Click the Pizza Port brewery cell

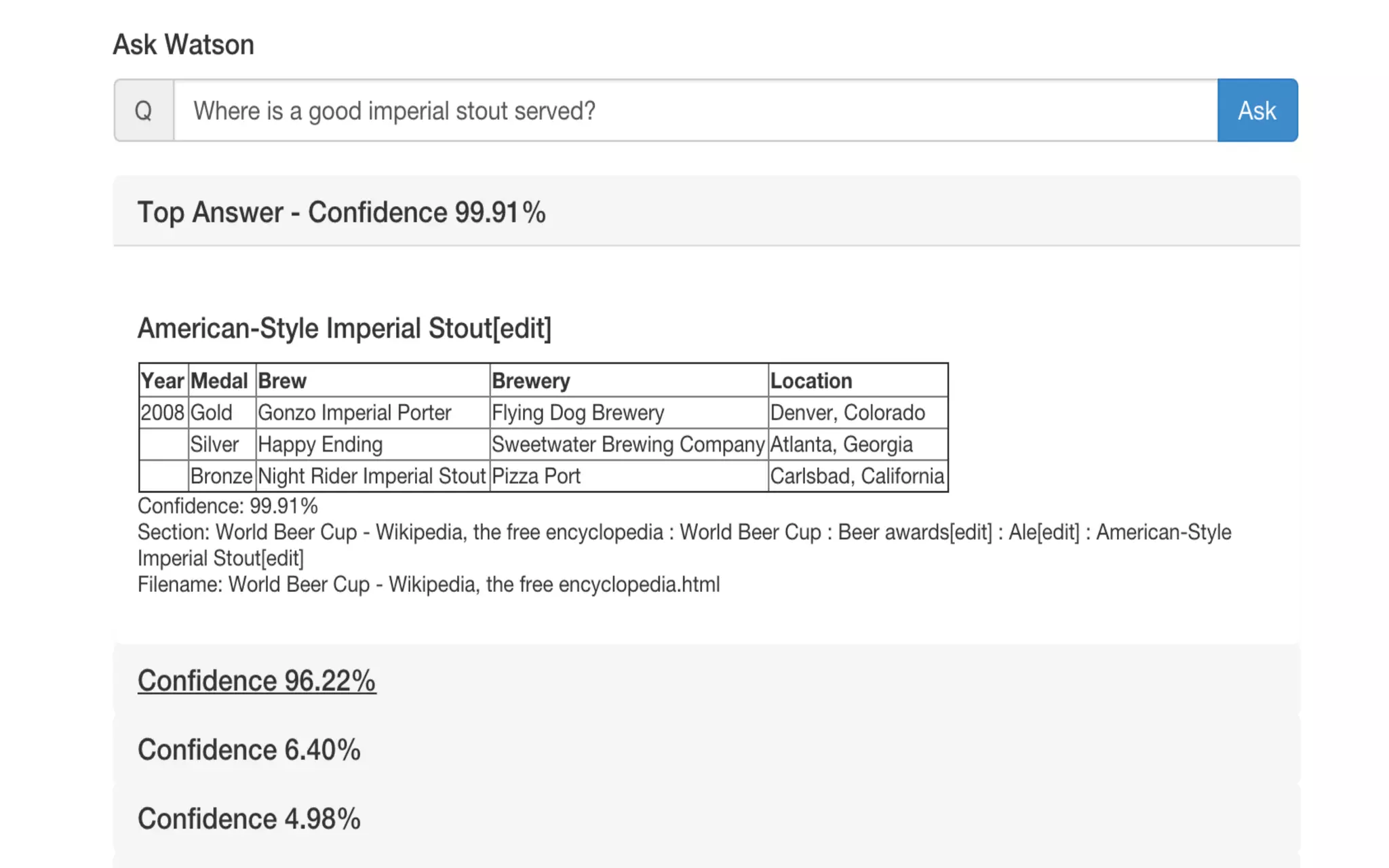coord(536,476)
